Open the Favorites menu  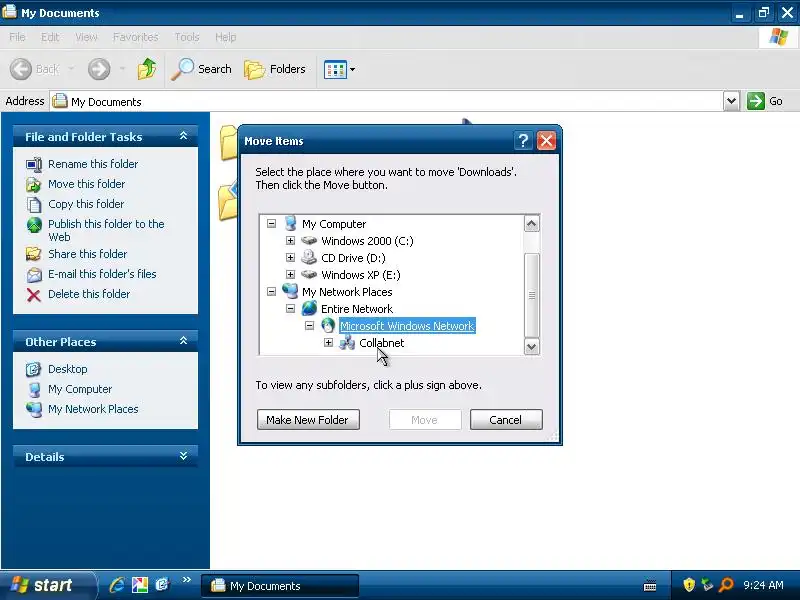[x=136, y=37]
